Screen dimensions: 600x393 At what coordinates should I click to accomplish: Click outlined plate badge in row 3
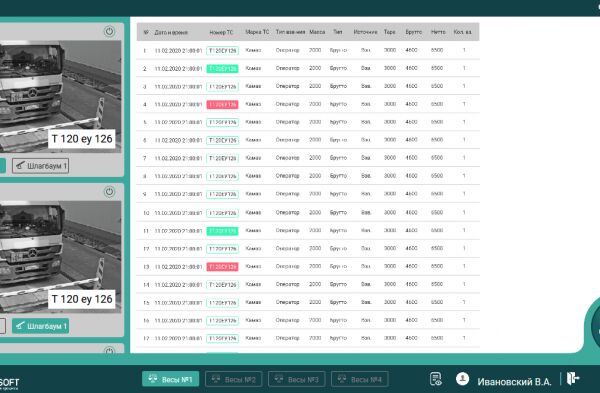222,86
